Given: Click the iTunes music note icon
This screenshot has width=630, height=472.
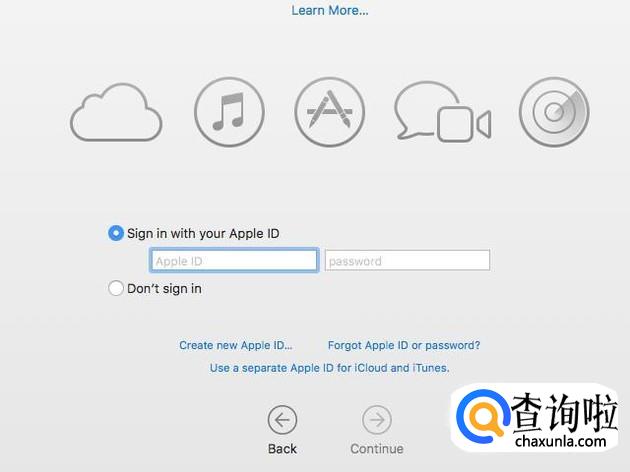Looking at the screenshot, I should click(x=229, y=112).
